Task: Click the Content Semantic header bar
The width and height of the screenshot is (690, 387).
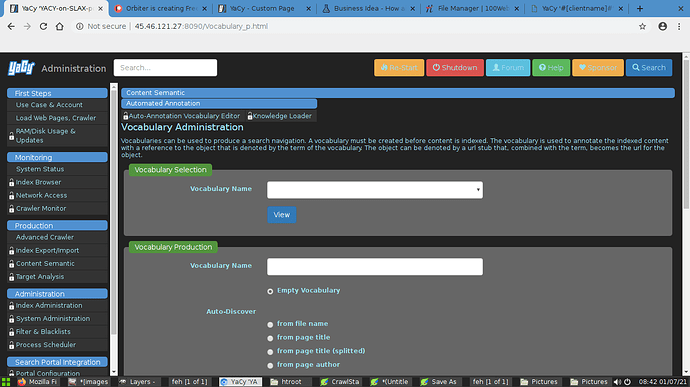Action: tap(398, 93)
